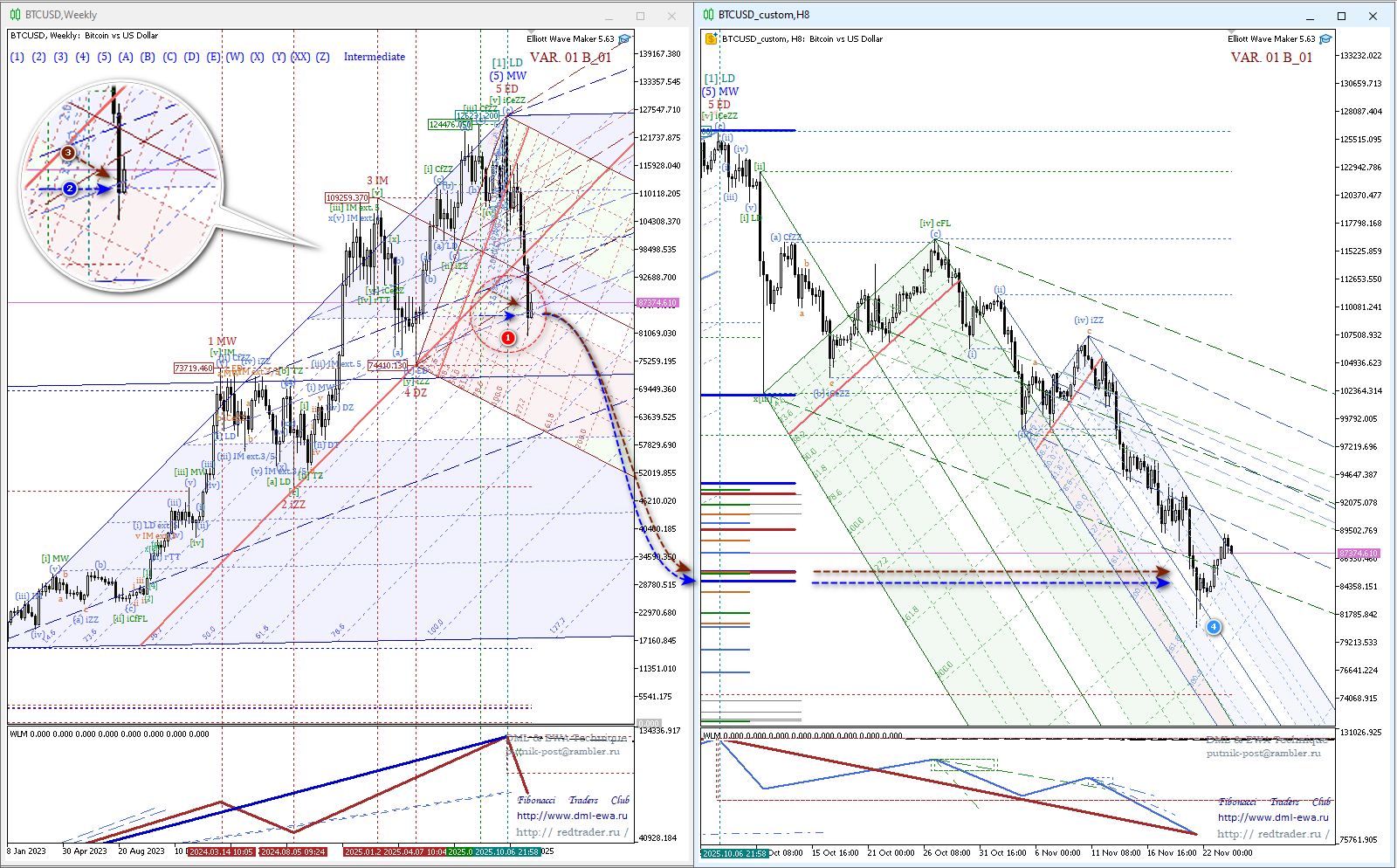This screenshot has width=1397, height=868.
Task: Click the red circle marker numbered 1
Action: pos(508,338)
